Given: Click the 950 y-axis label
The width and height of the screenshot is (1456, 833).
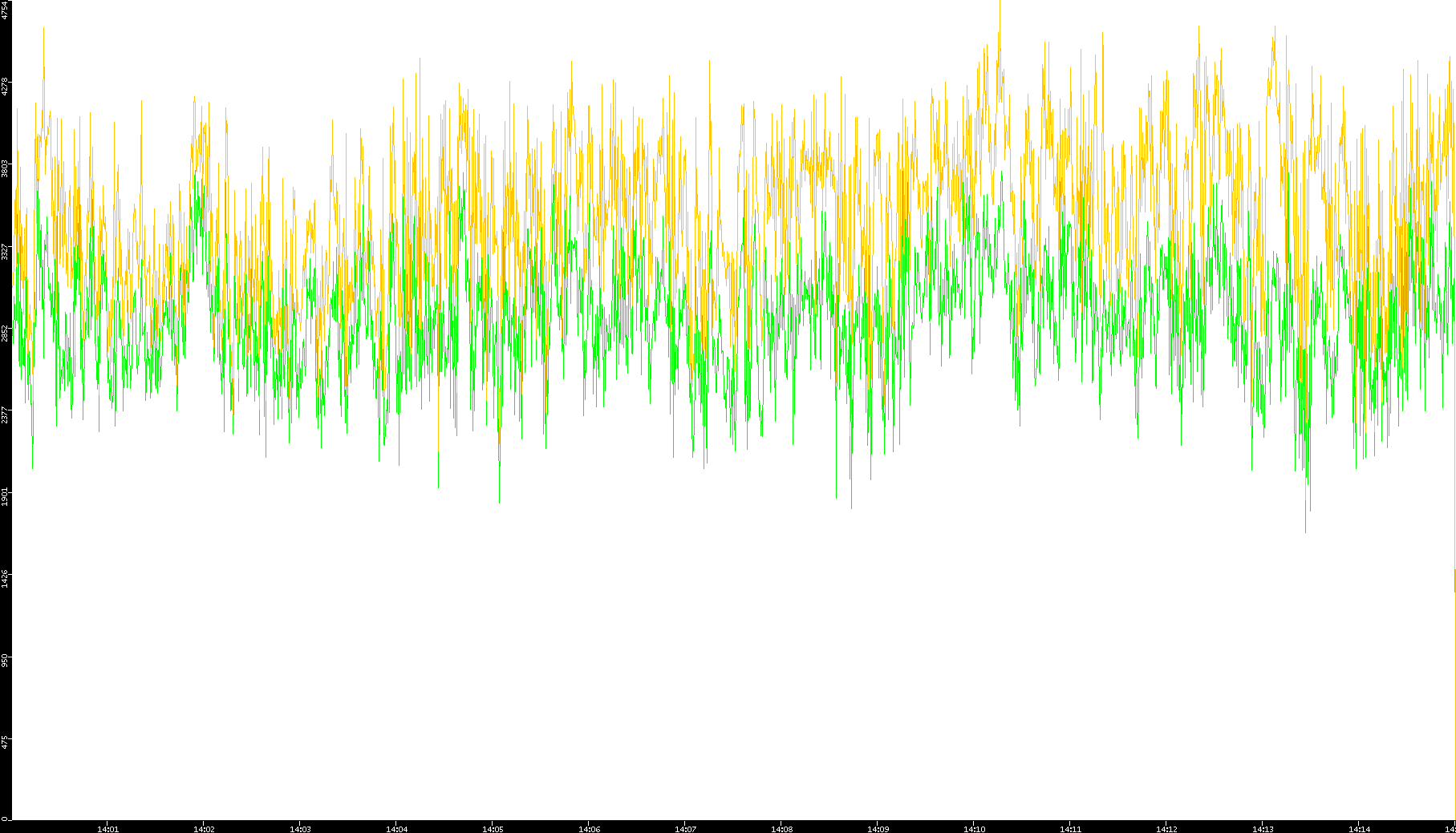Looking at the screenshot, I should click(5, 661).
